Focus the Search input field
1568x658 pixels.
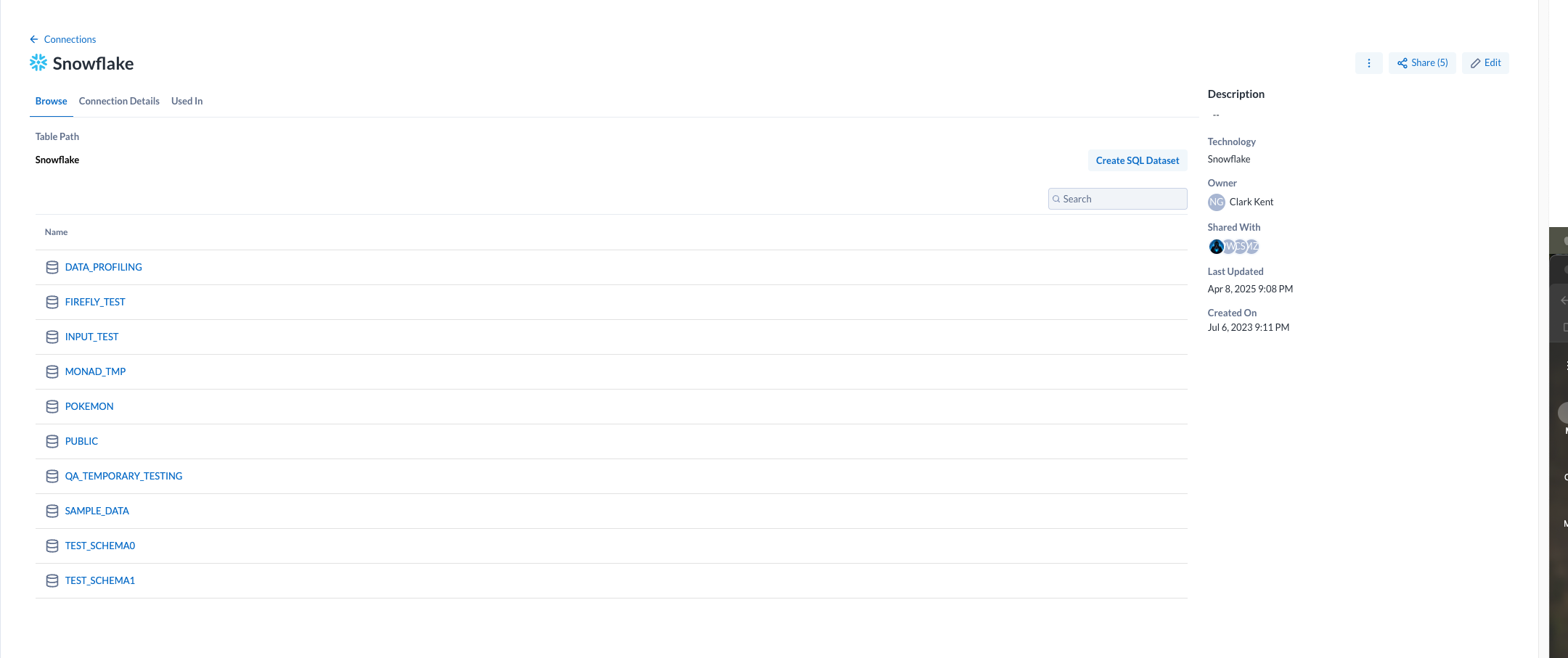[1122, 200]
